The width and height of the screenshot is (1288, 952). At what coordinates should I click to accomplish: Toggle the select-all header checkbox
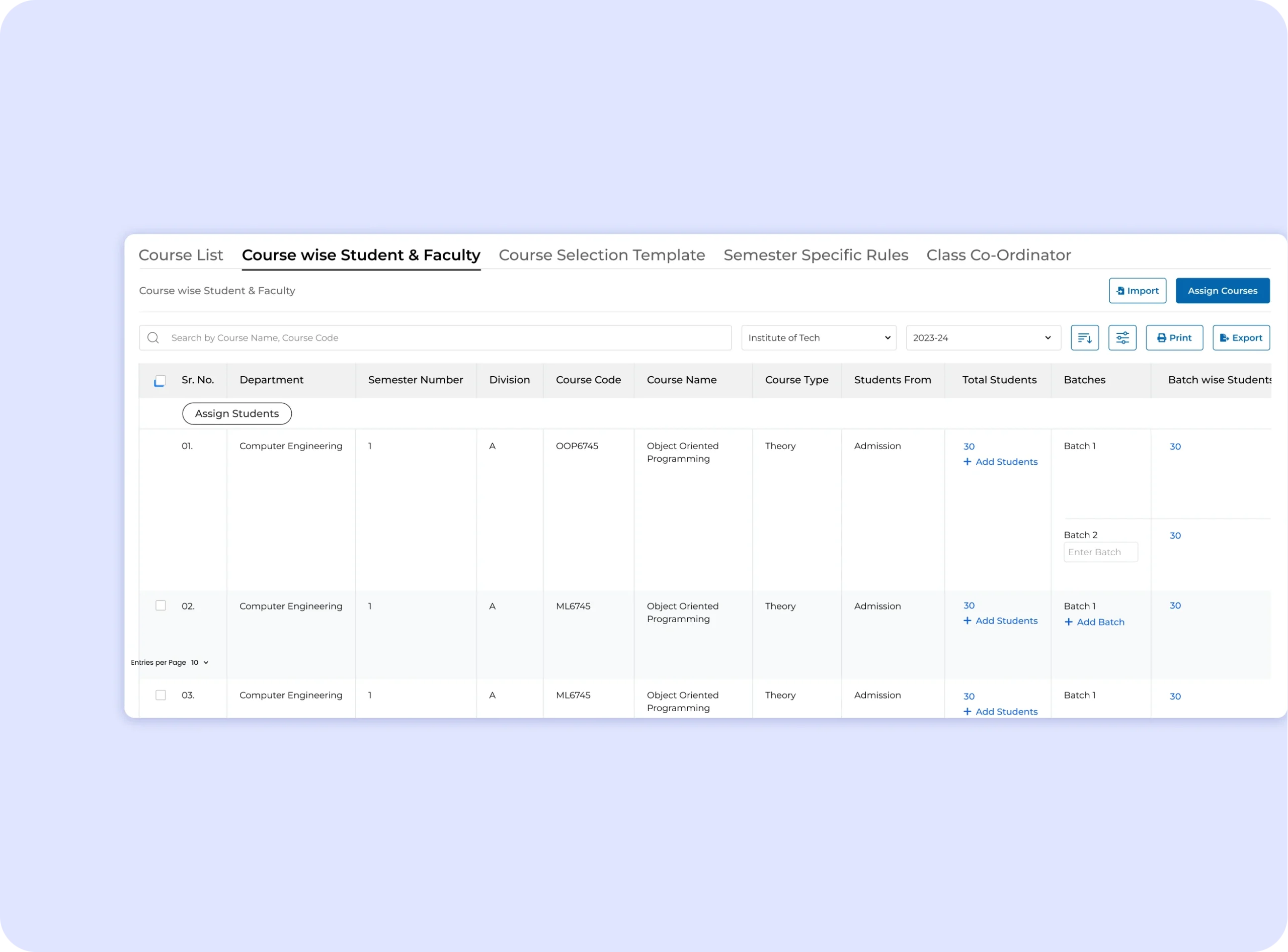pyautogui.click(x=160, y=381)
